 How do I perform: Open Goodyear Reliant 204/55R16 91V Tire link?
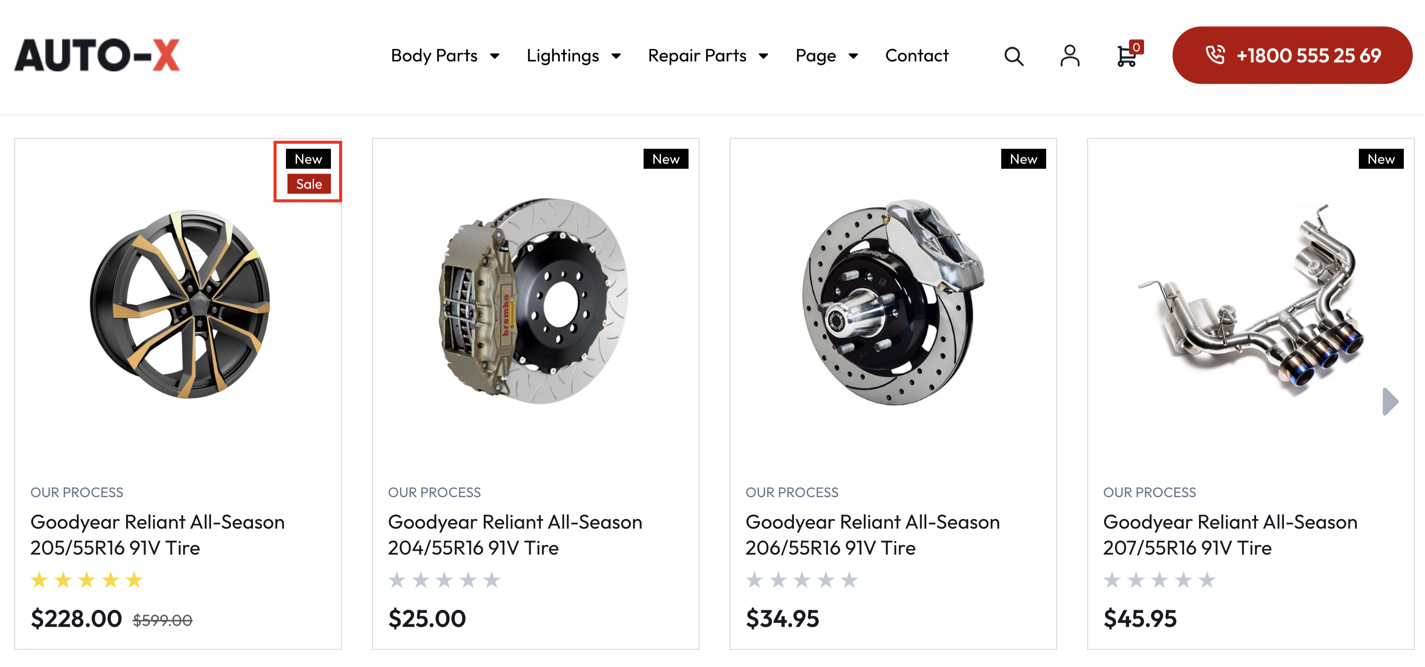tap(515, 534)
